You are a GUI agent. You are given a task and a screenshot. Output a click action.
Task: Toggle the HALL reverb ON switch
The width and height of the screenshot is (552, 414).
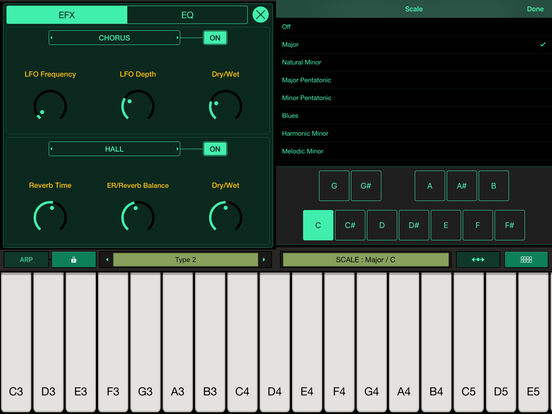click(215, 149)
